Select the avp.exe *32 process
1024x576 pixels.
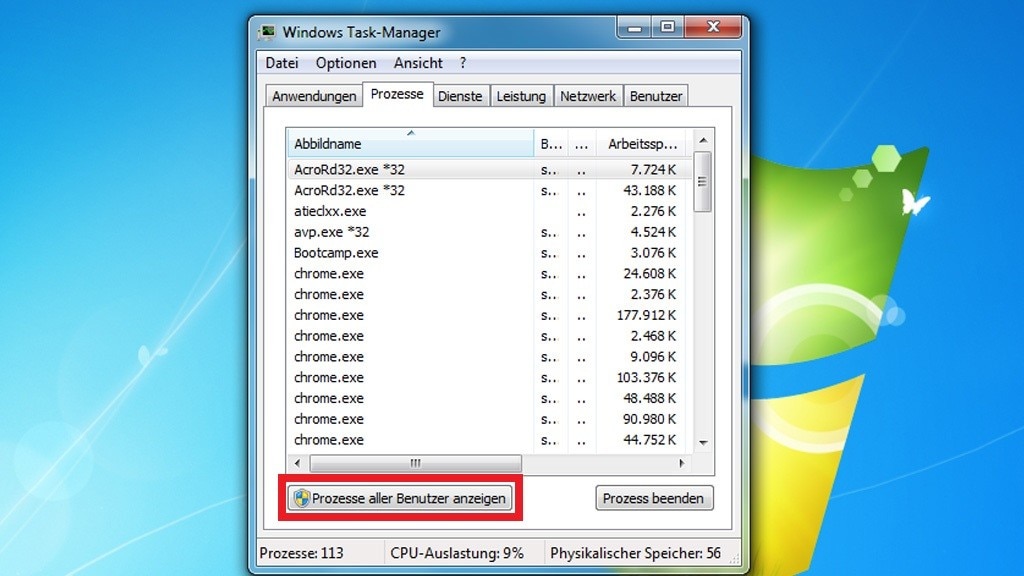[488, 232]
